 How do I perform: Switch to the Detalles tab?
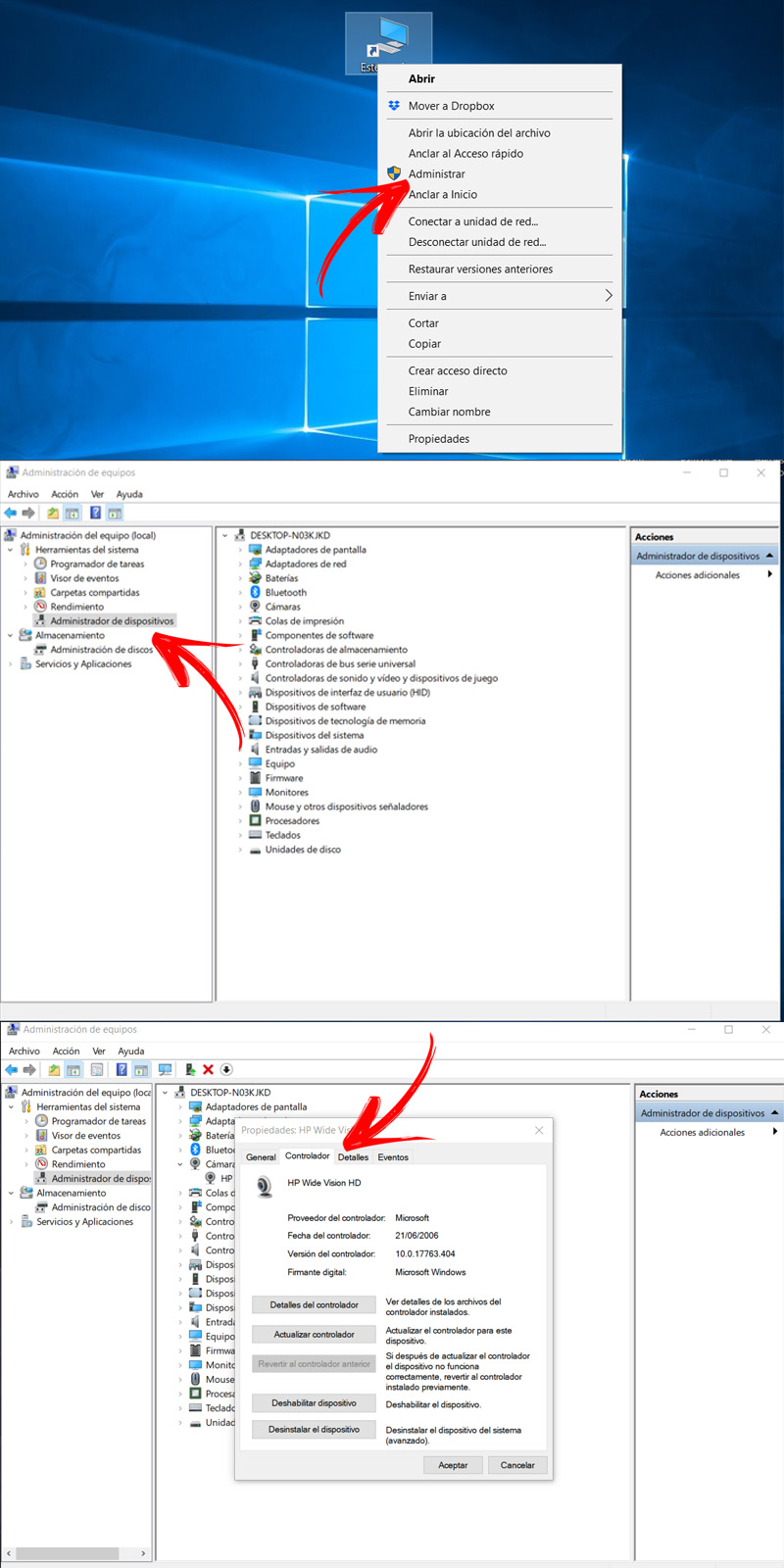tap(353, 1157)
